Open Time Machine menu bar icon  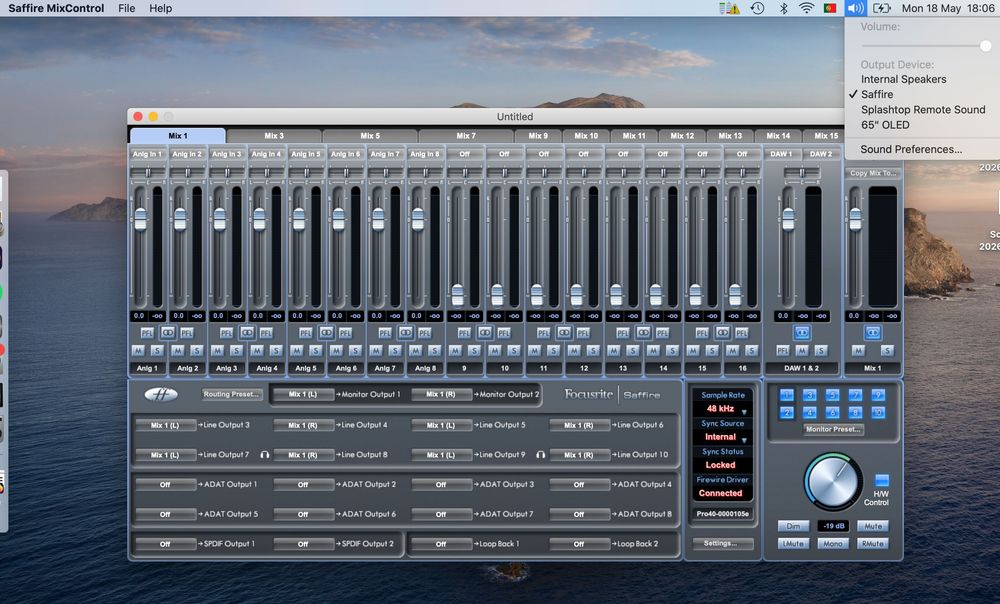point(757,8)
